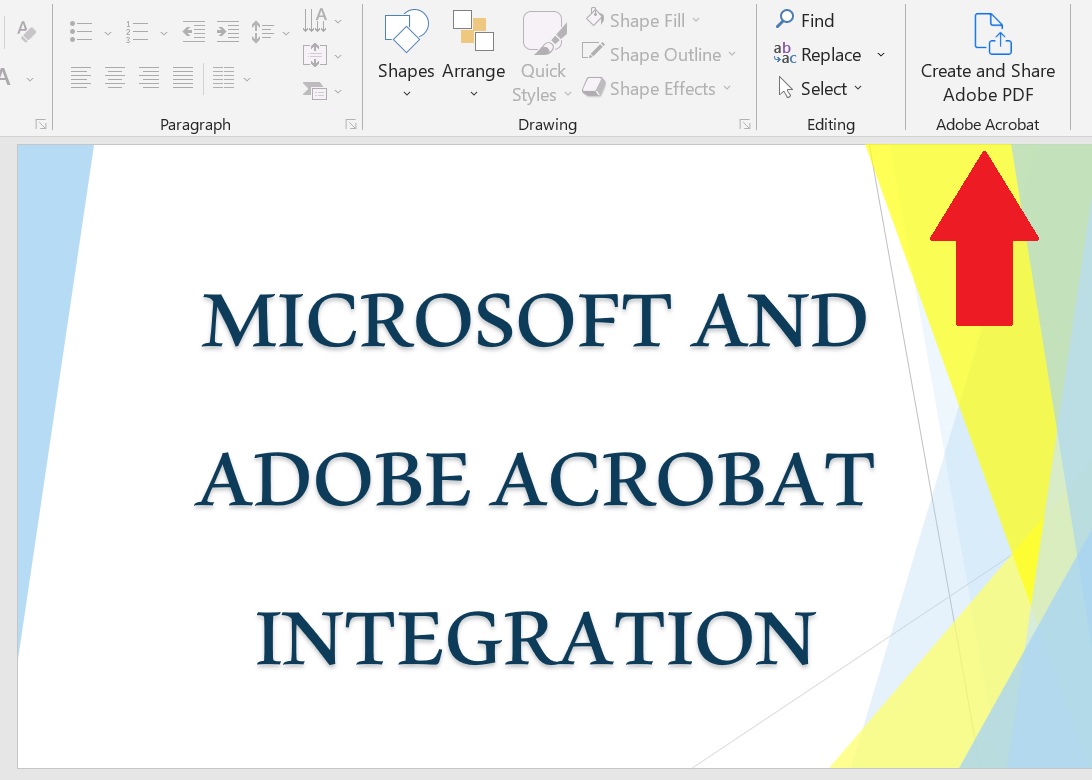Open the Font dialog launcher
The image size is (1092, 780).
coord(41,124)
